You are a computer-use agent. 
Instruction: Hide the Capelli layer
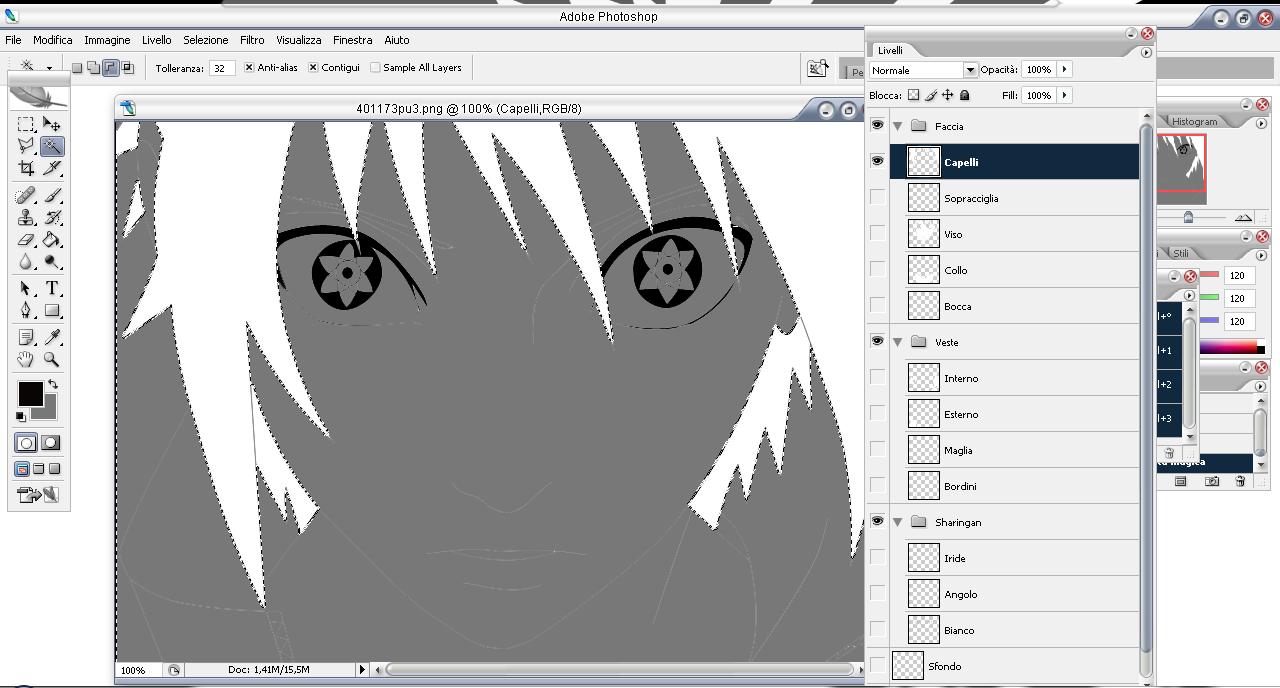click(877, 161)
